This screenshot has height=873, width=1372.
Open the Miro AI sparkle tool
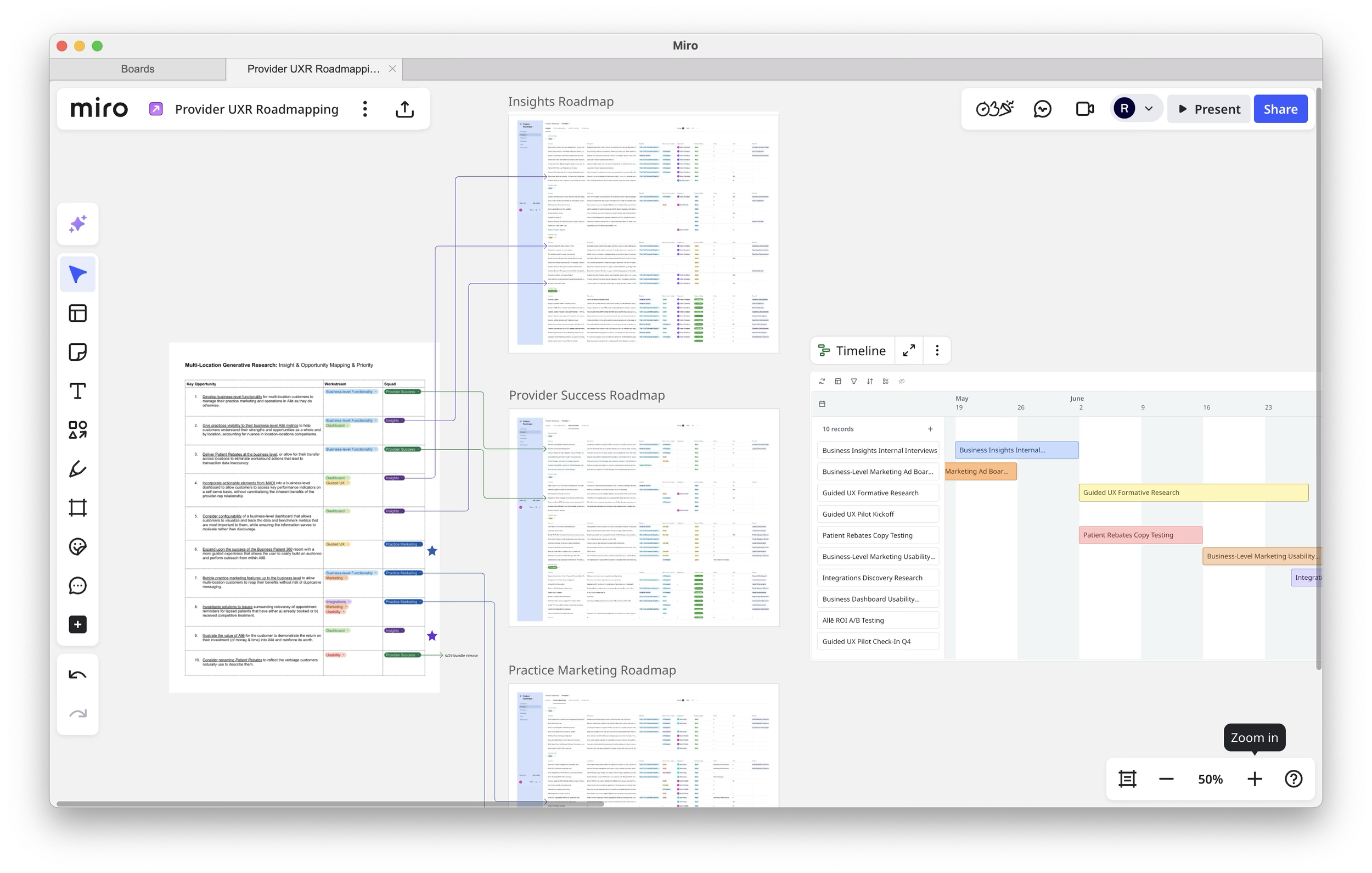(x=77, y=223)
